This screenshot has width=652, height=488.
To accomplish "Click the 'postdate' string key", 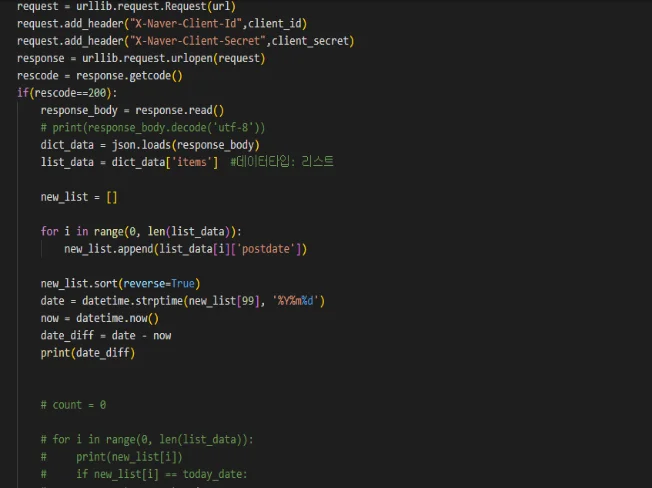I will [x=266, y=249].
